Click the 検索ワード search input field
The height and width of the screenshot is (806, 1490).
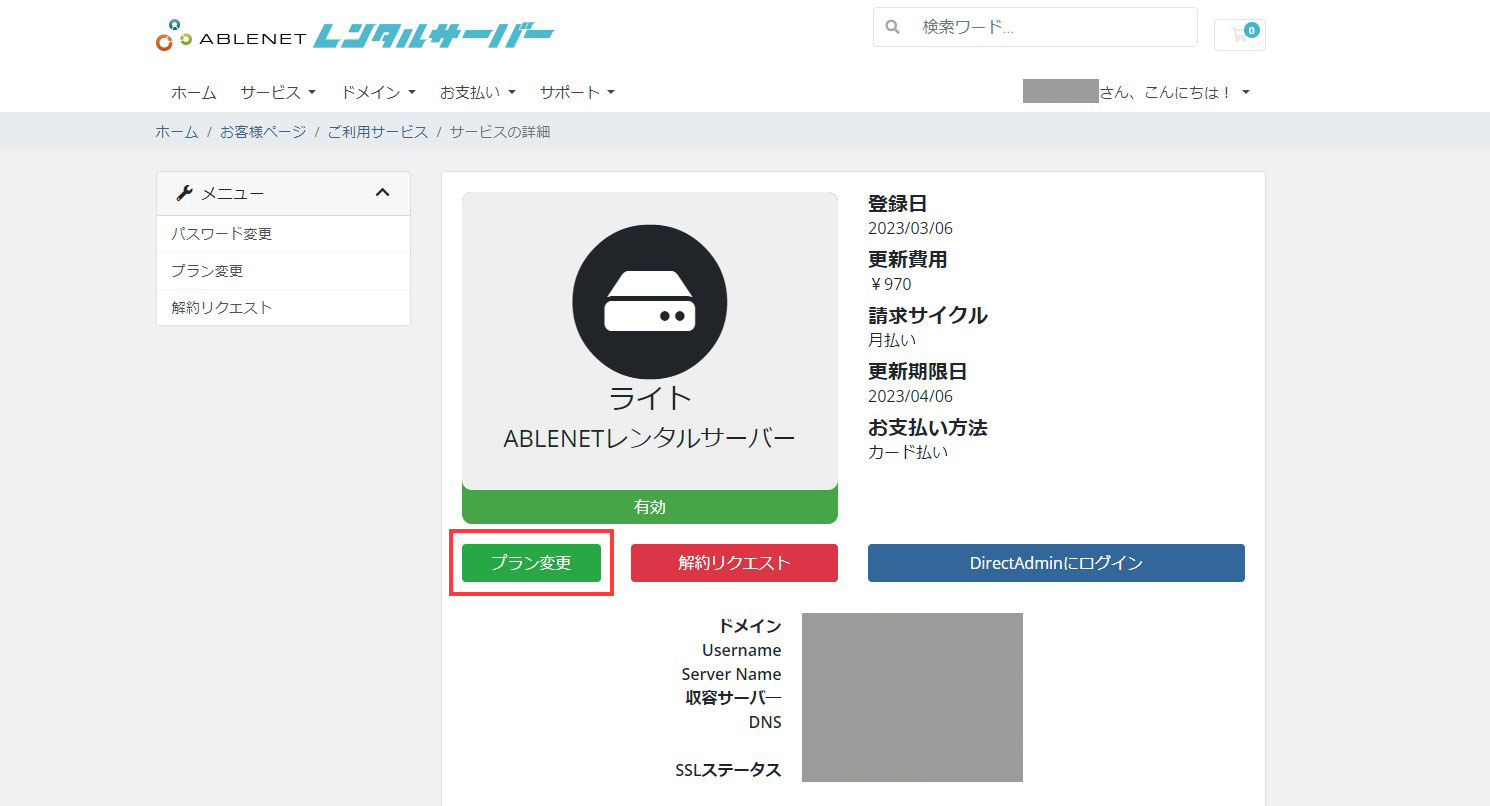point(1050,27)
